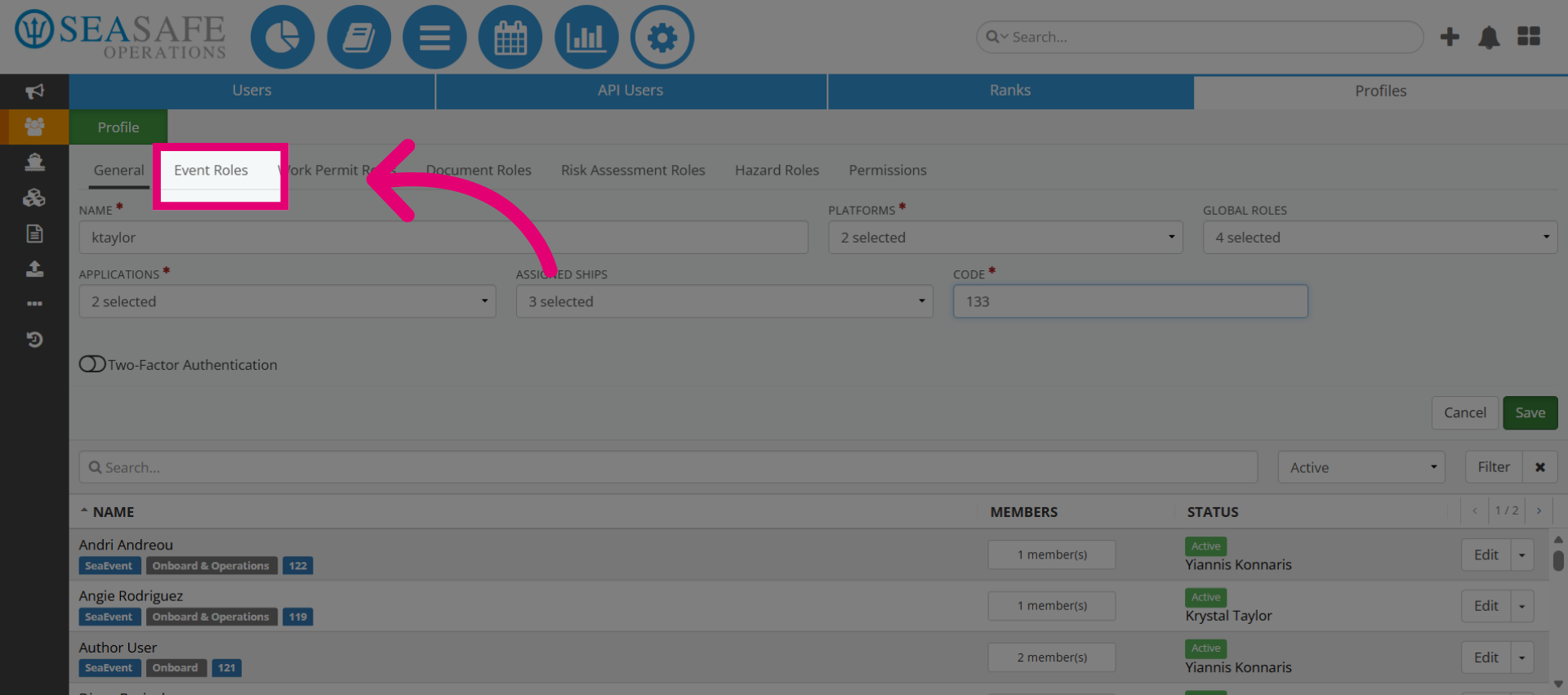Click the top global search box
Image resolution: width=1568 pixels, height=695 pixels.
click(x=1200, y=37)
